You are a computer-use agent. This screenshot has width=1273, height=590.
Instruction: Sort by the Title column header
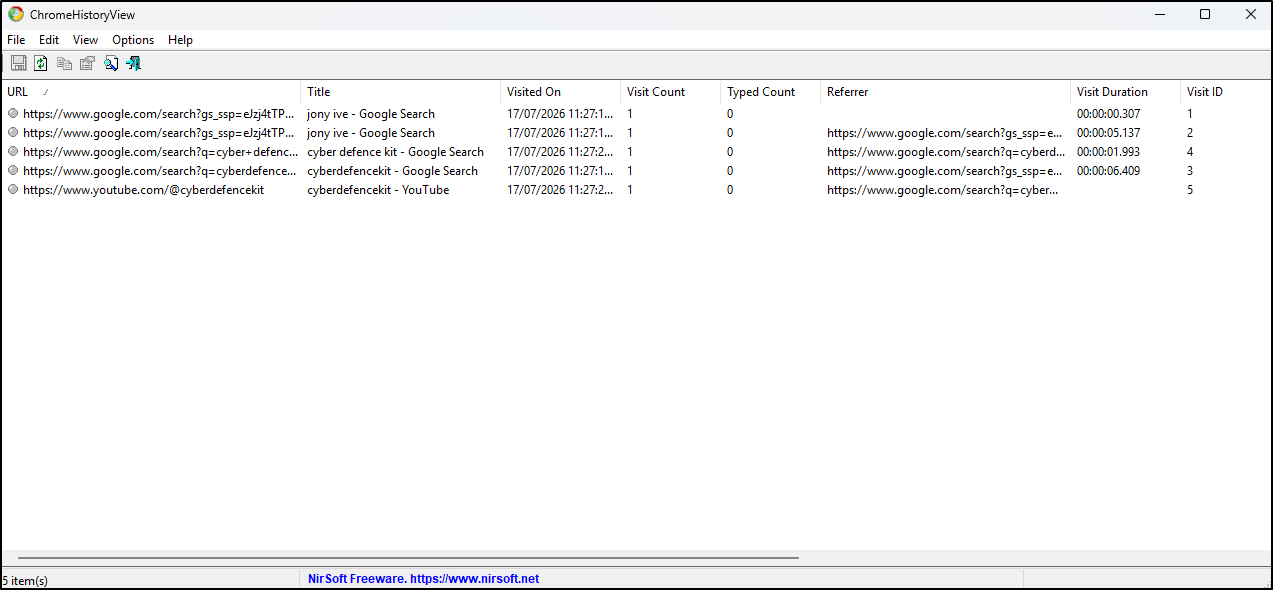coord(400,92)
